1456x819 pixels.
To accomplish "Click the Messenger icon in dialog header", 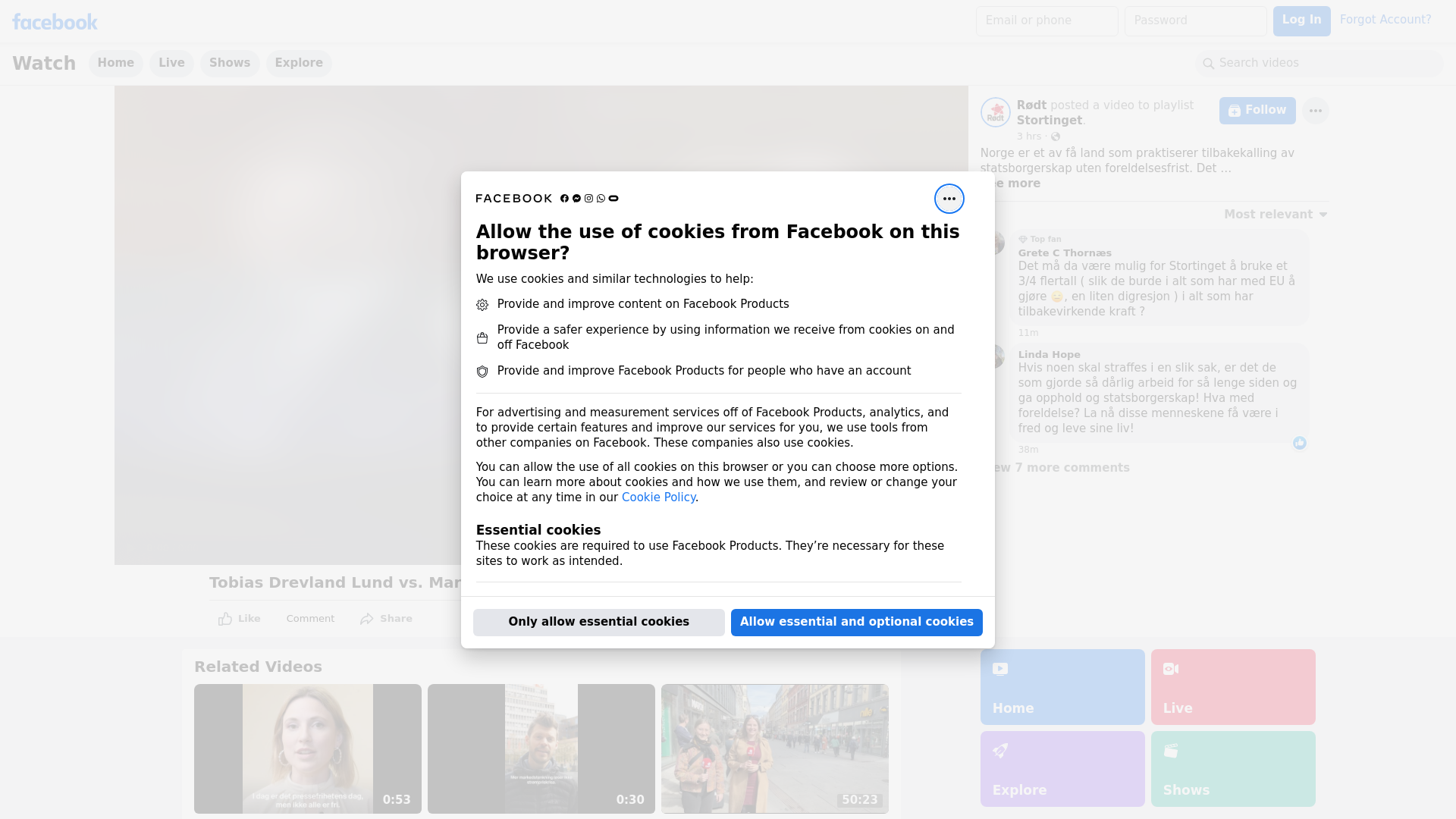I will point(576,199).
